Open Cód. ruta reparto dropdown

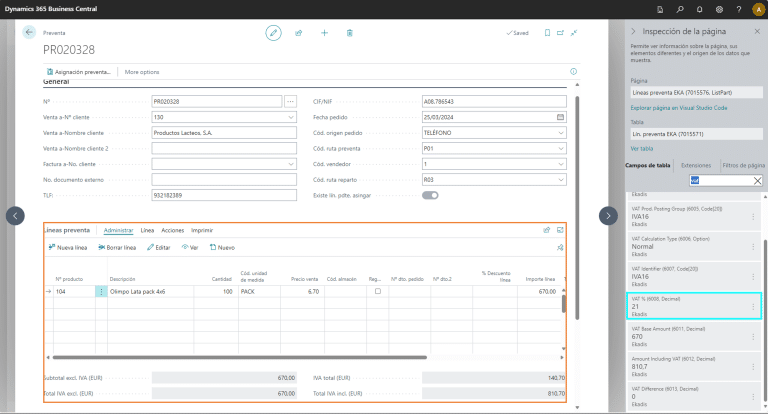(x=561, y=179)
